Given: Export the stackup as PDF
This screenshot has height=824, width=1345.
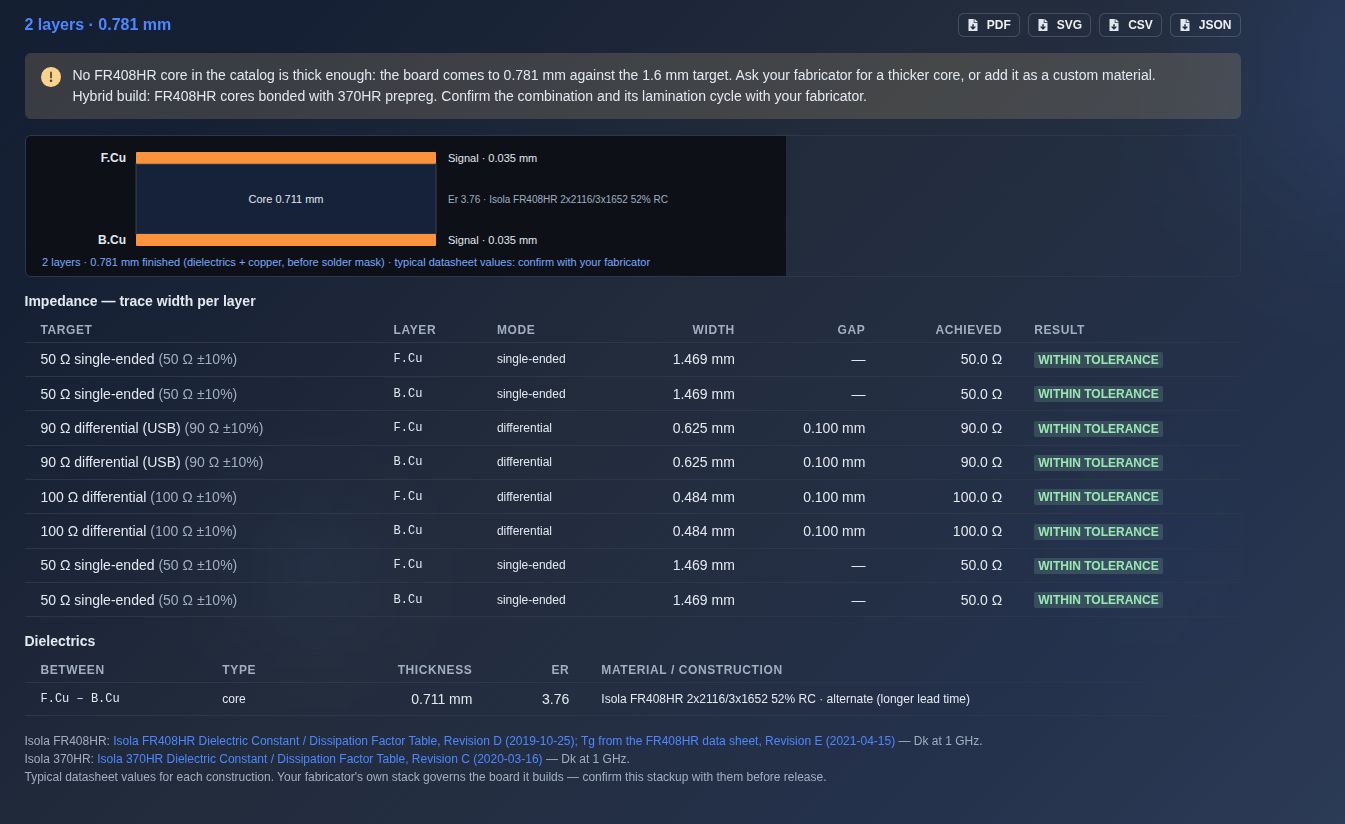Looking at the screenshot, I should [988, 25].
